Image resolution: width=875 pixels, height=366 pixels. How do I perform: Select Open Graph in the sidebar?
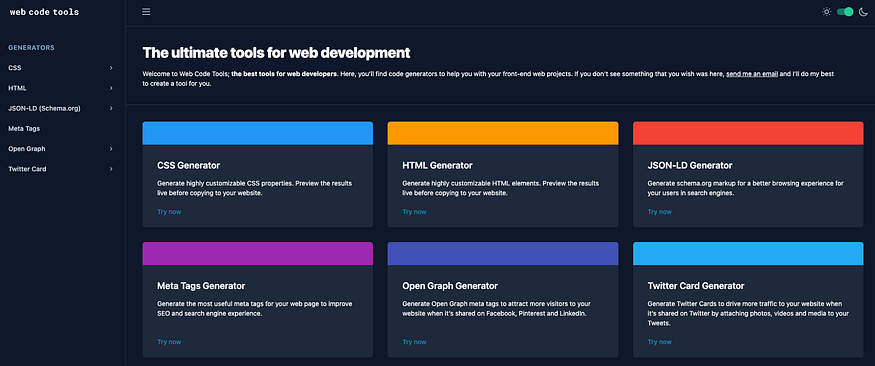click(x=27, y=149)
